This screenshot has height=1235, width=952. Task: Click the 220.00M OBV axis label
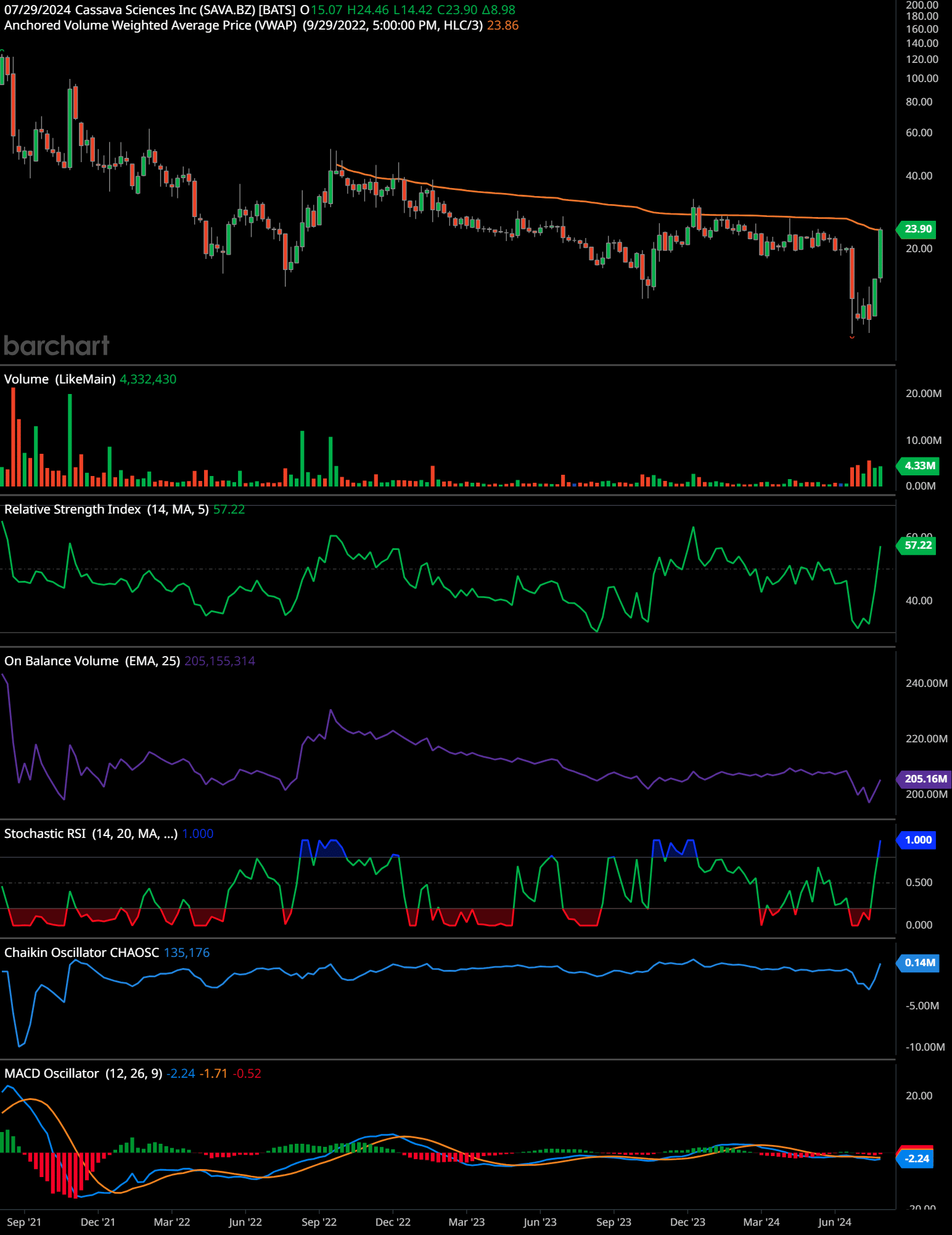[927, 739]
